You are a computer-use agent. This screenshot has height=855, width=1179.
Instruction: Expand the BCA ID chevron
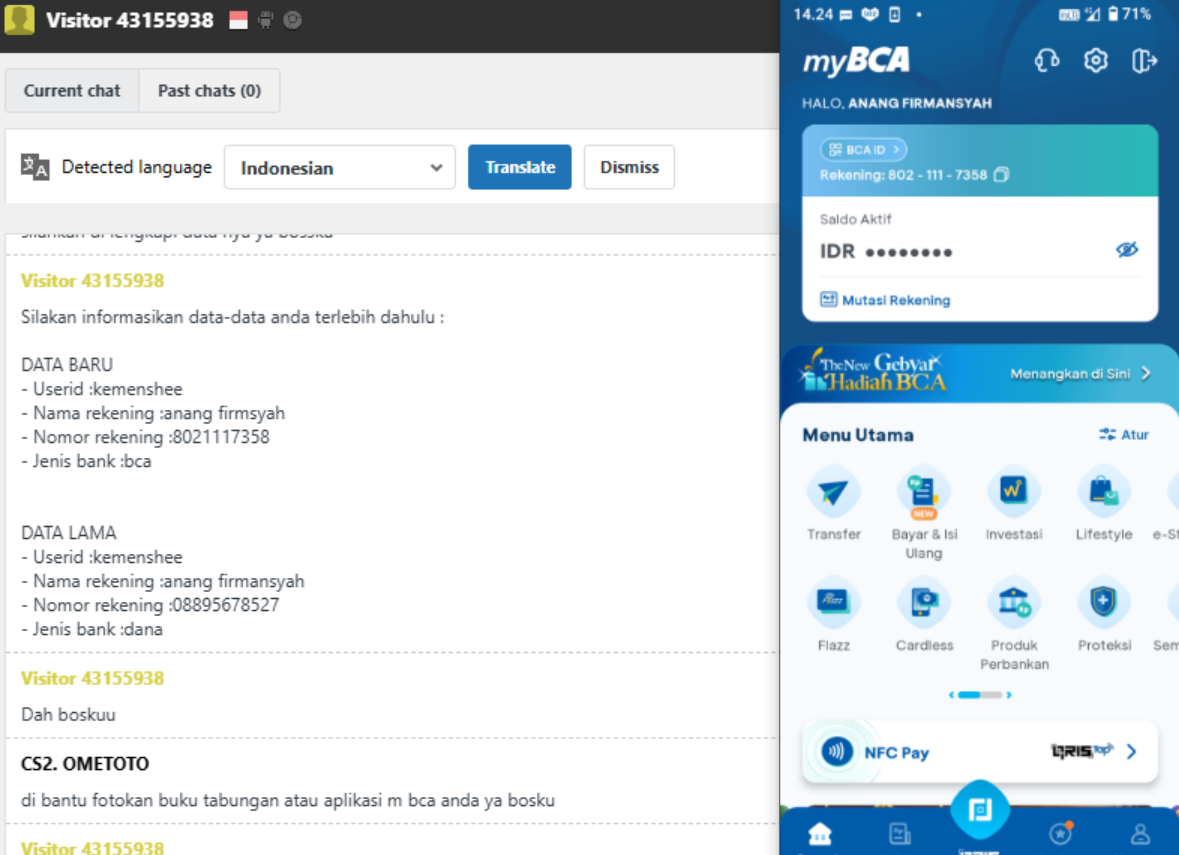(896, 150)
